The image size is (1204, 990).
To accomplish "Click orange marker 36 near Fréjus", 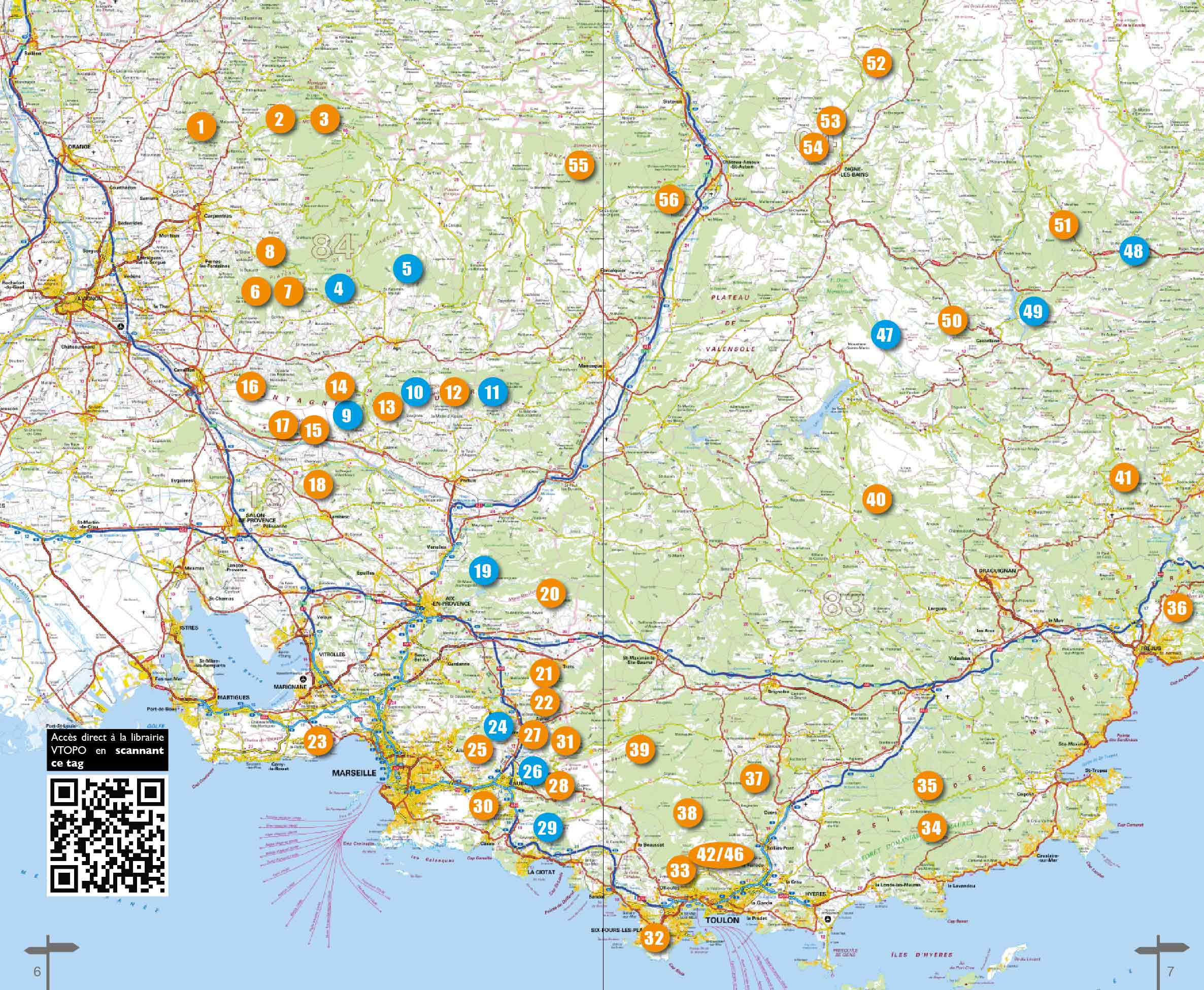I will (x=1177, y=607).
